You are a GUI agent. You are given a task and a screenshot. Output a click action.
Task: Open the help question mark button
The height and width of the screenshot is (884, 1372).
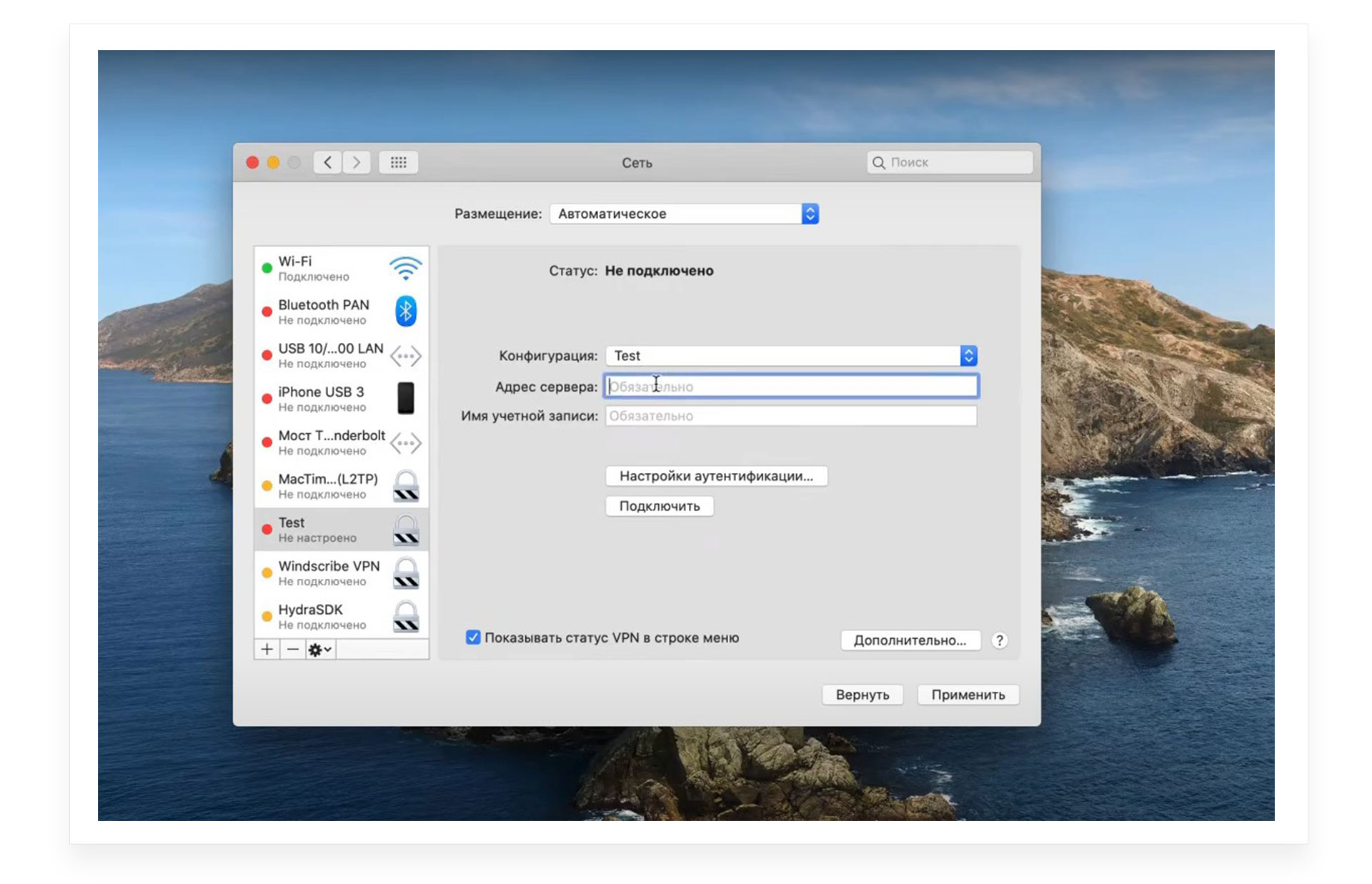pos(999,640)
